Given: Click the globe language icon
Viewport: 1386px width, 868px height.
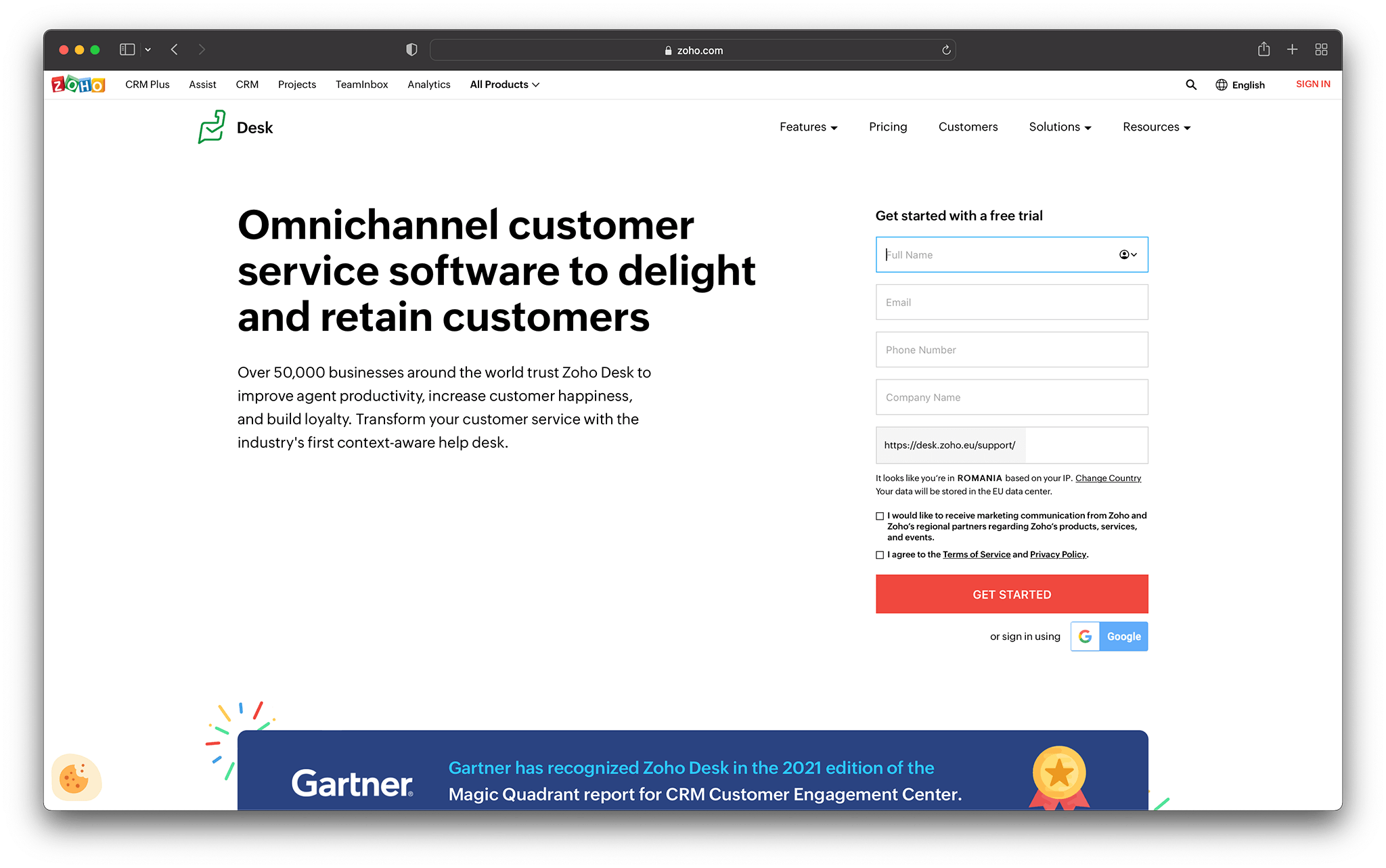Looking at the screenshot, I should click(x=1222, y=84).
